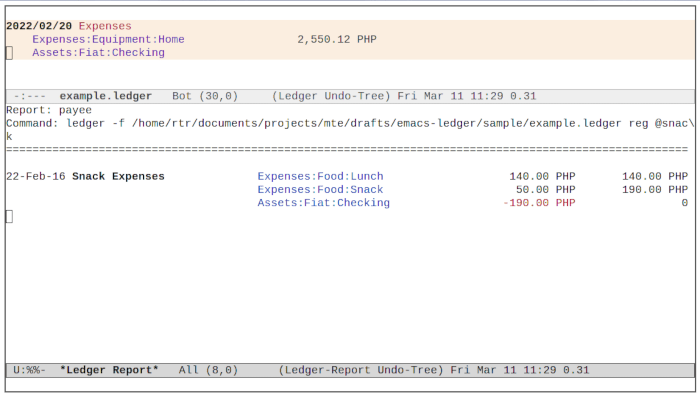Click the Snack Expenses payee in the report
The width and height of the screenshot is (700, 397).
click(118, 176)
